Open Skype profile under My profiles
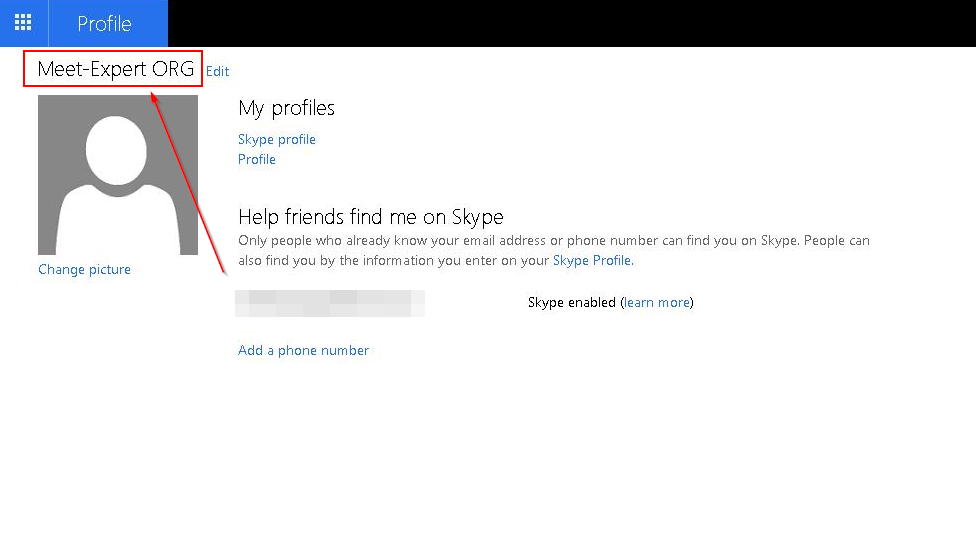976x538 pixels. tap(276, 139)
